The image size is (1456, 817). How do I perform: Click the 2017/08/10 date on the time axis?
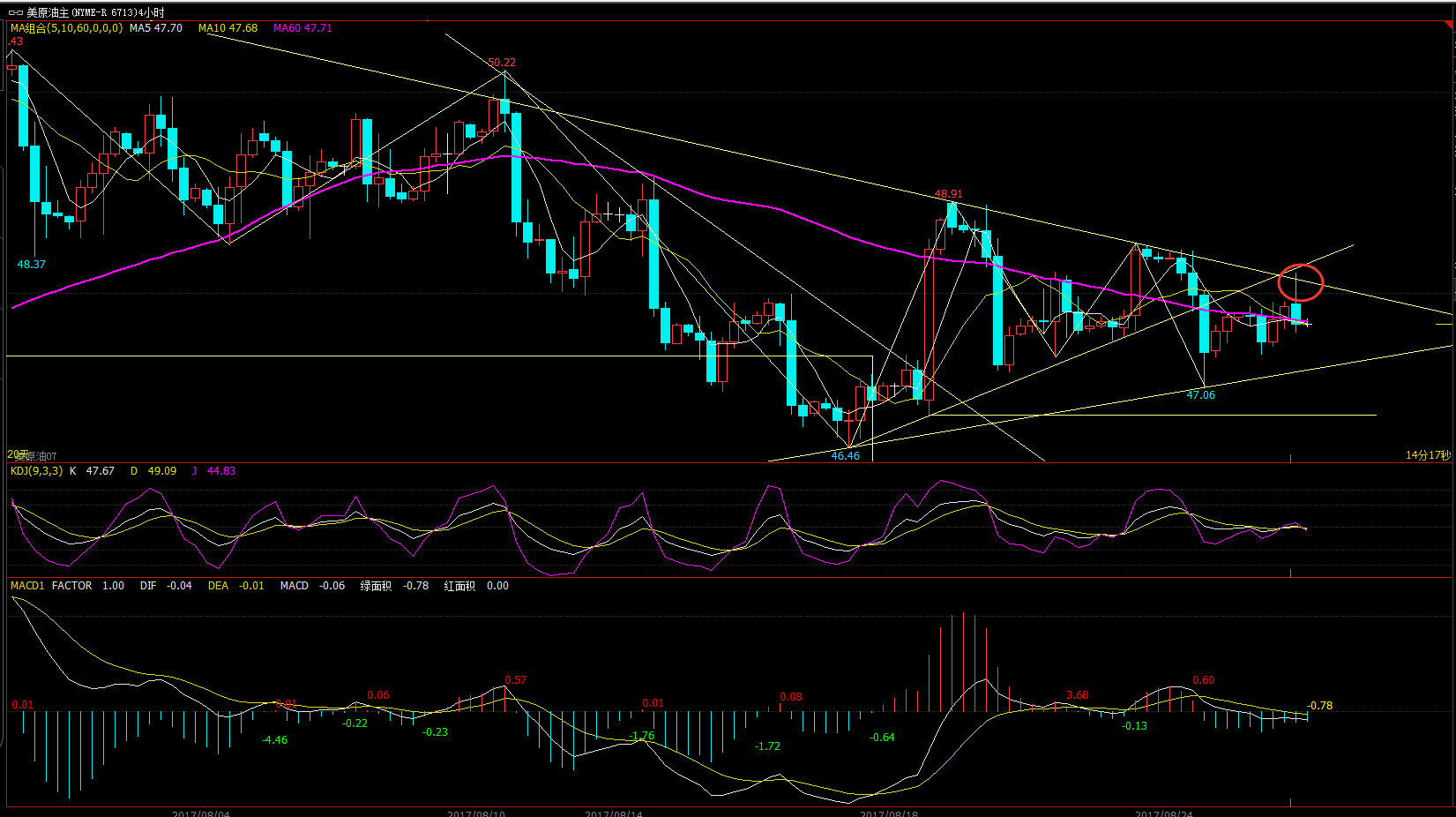[x=476, y=813]
